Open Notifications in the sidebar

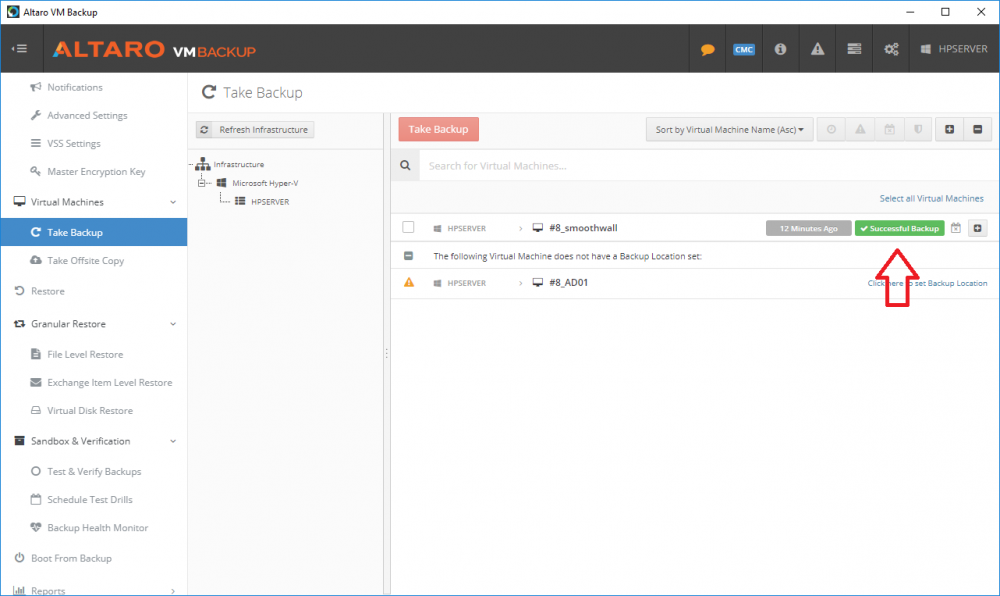coord(75,87)
